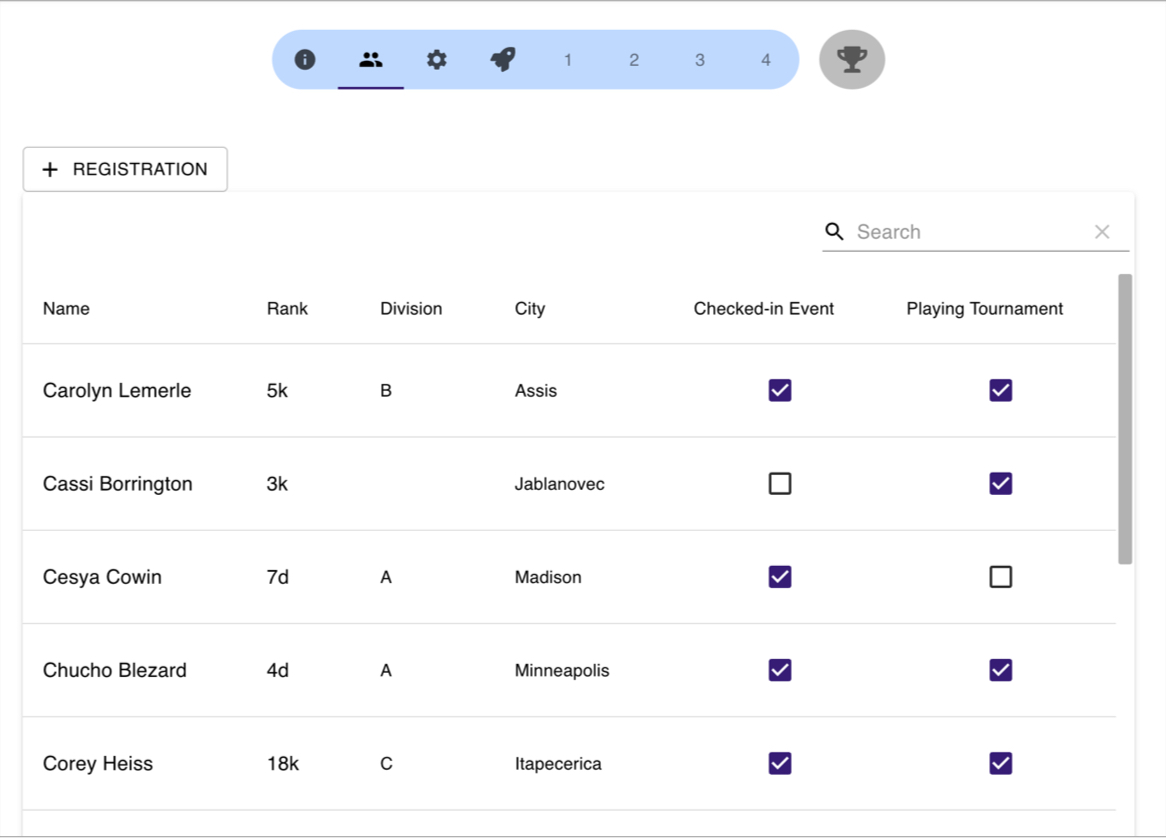Select the name Carolyn Lemerle
This screenshot has width=1166, height=838.
[x=117, y=391]
